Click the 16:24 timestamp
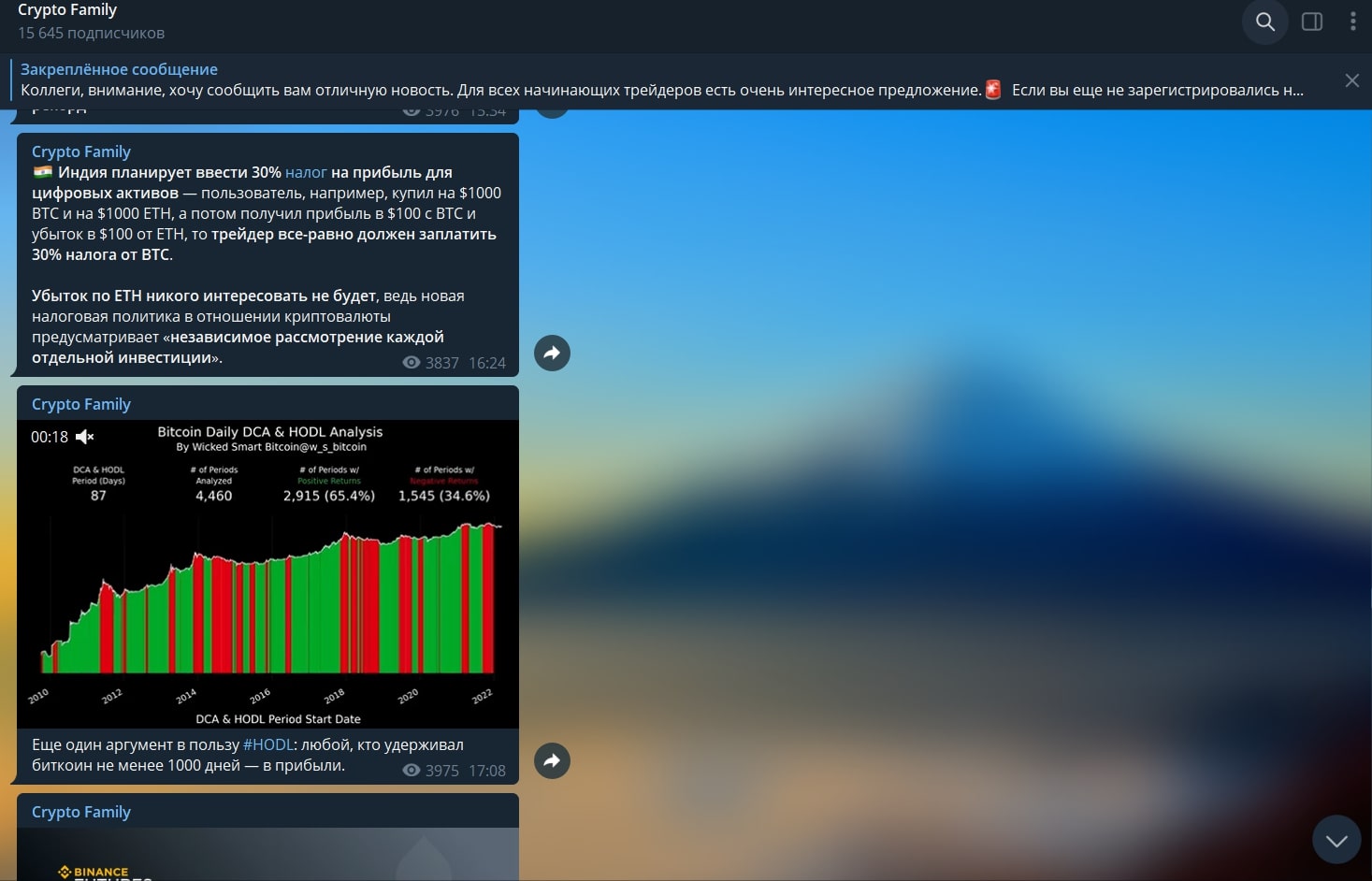Screen dimensions: 1372x881 tap(487, 363)
